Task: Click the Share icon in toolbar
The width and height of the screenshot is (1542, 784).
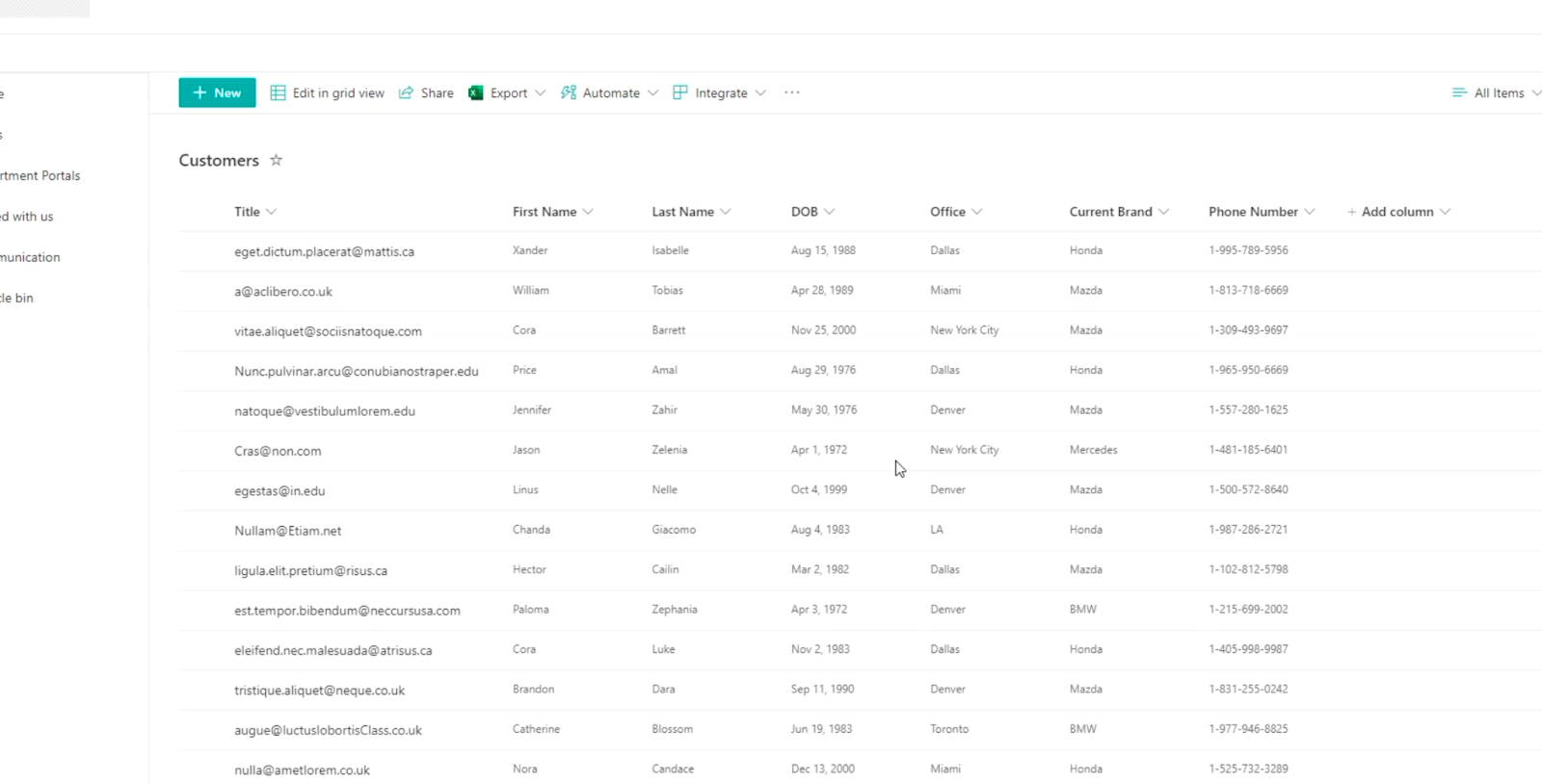Action: pos(406,92)
